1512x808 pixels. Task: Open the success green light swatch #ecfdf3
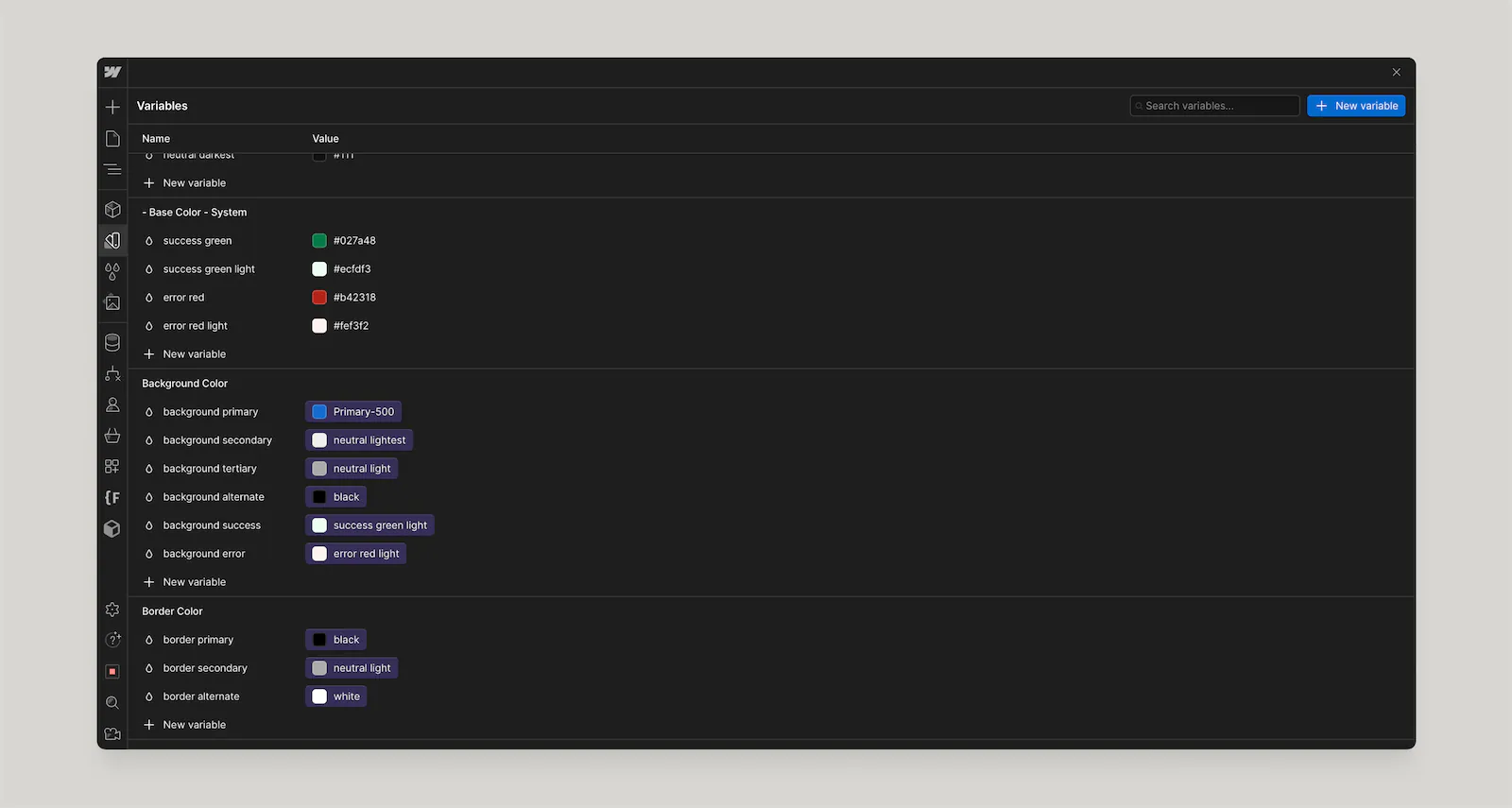pyautogui.click(x=319, y=269)
